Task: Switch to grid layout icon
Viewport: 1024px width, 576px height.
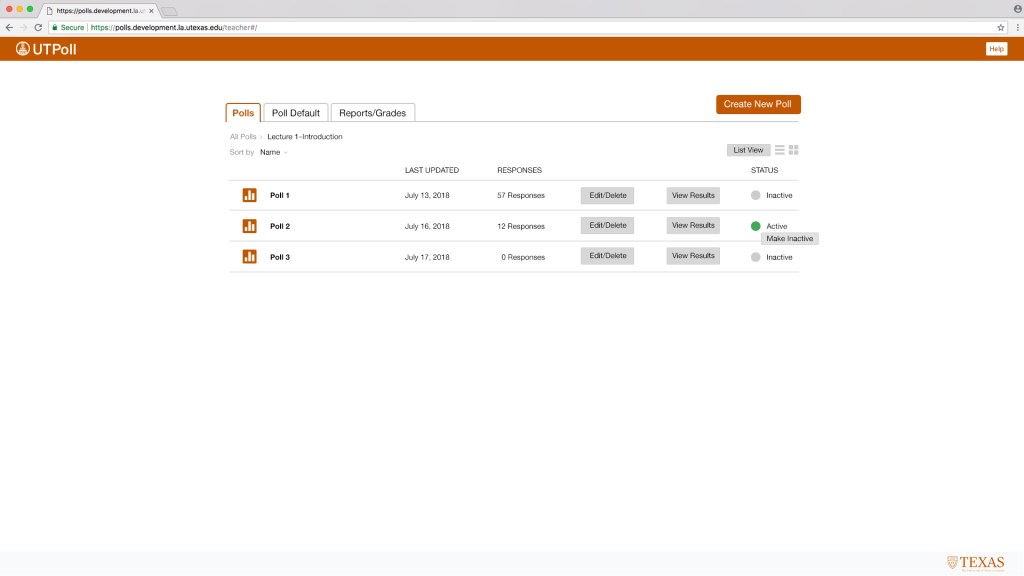Action: coord(794,150)
